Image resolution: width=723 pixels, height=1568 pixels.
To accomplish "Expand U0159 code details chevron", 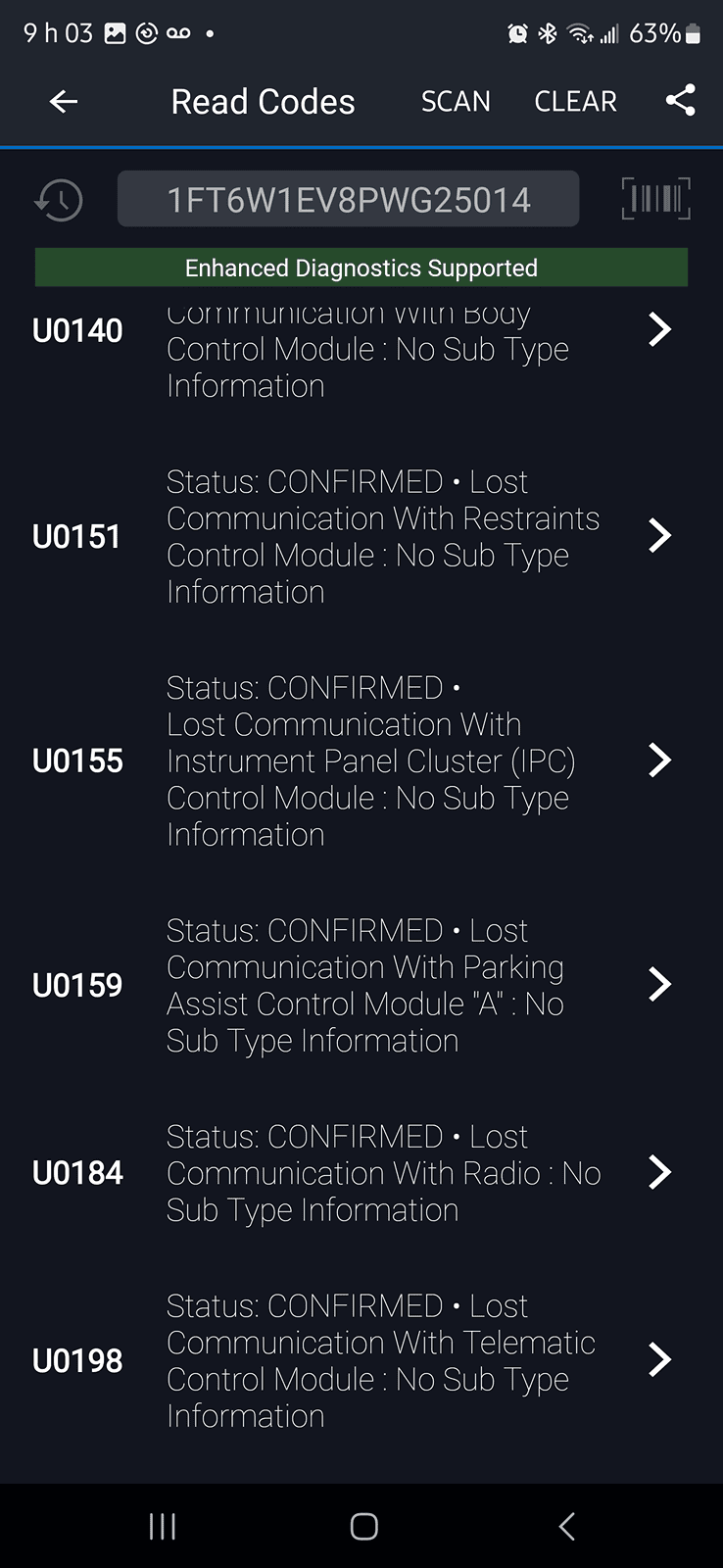I will (659, 985).
